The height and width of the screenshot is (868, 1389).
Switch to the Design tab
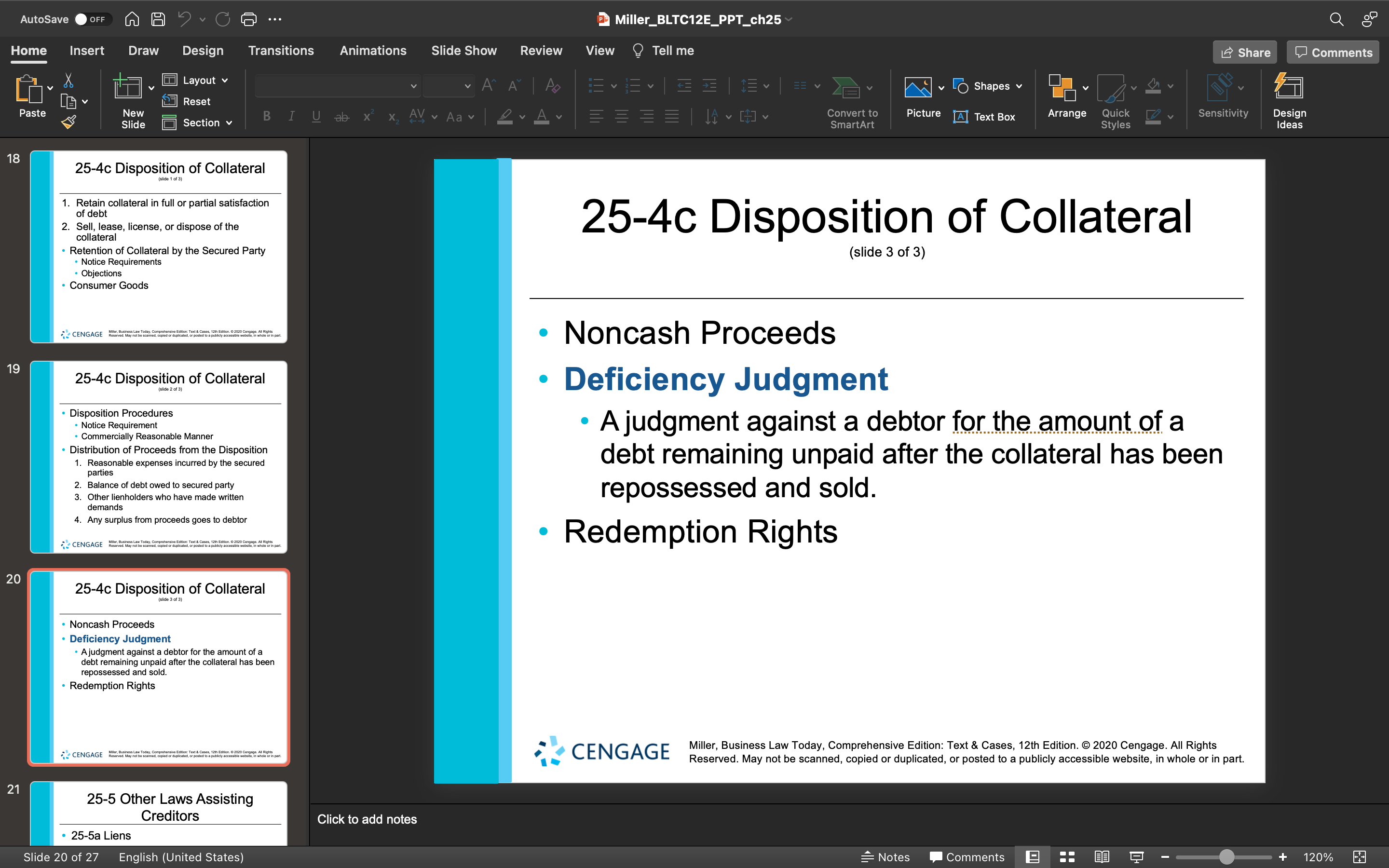(203, 51)
